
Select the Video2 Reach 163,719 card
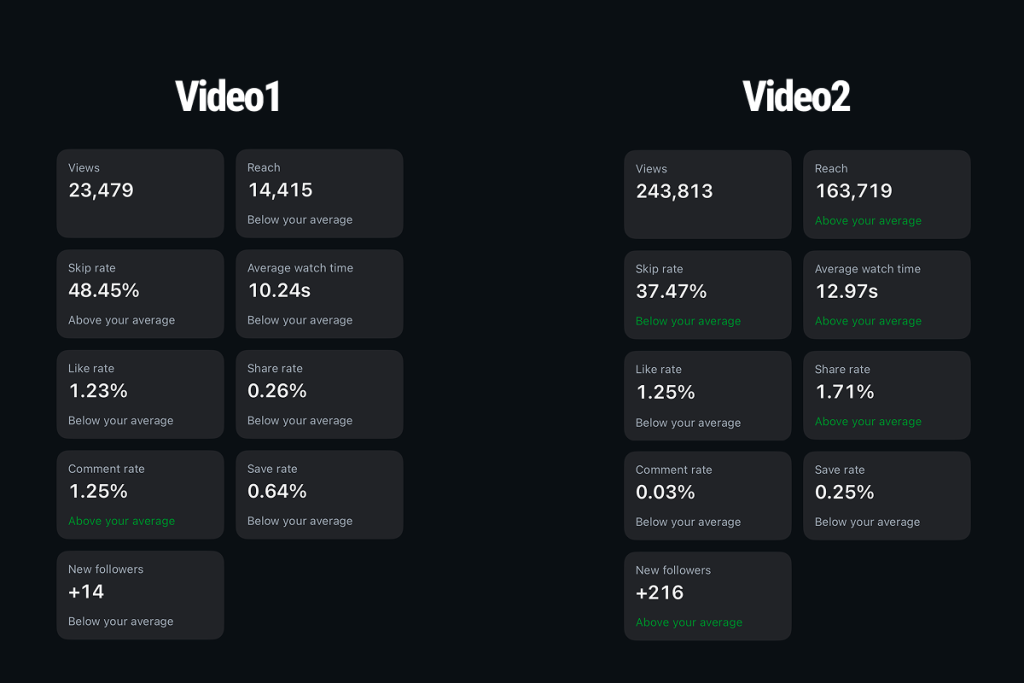887,195
